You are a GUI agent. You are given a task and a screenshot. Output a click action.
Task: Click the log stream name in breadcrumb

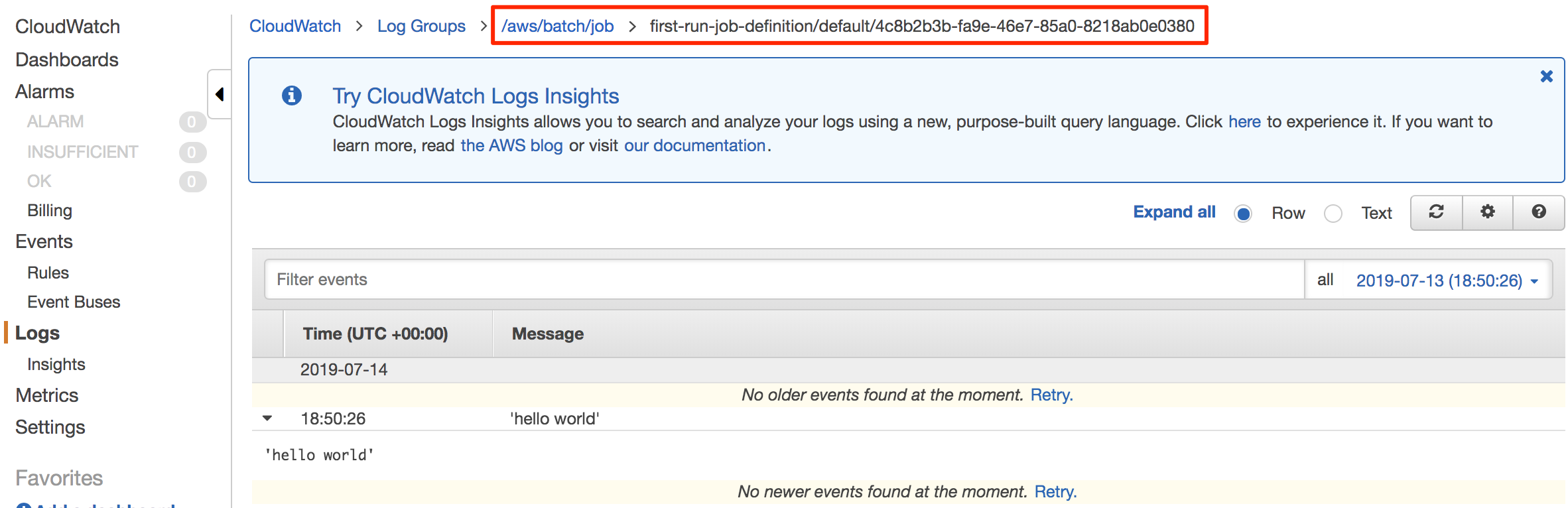[x=922, y=26]
